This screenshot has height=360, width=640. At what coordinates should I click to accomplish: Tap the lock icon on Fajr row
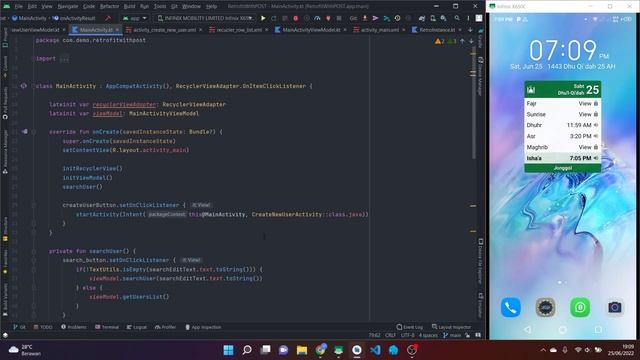[596, 103]
